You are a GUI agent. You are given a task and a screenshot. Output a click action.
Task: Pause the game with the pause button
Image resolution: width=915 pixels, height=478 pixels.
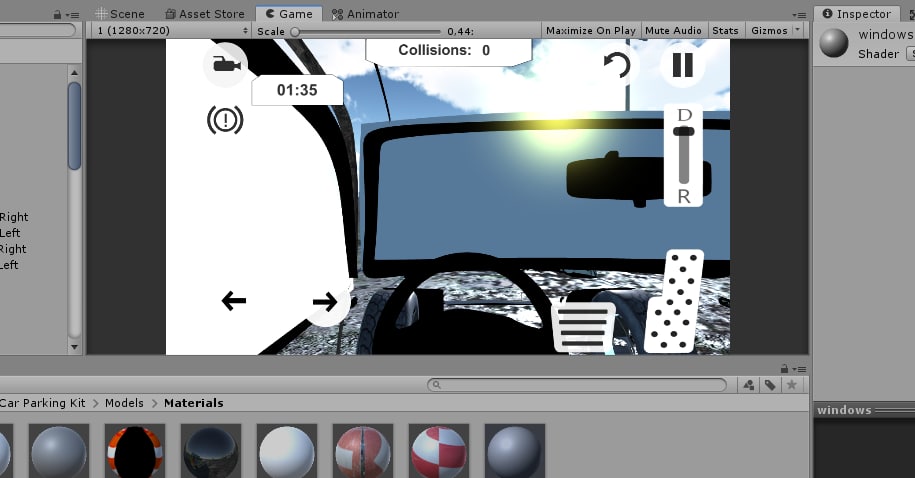[x=683, y=65]
